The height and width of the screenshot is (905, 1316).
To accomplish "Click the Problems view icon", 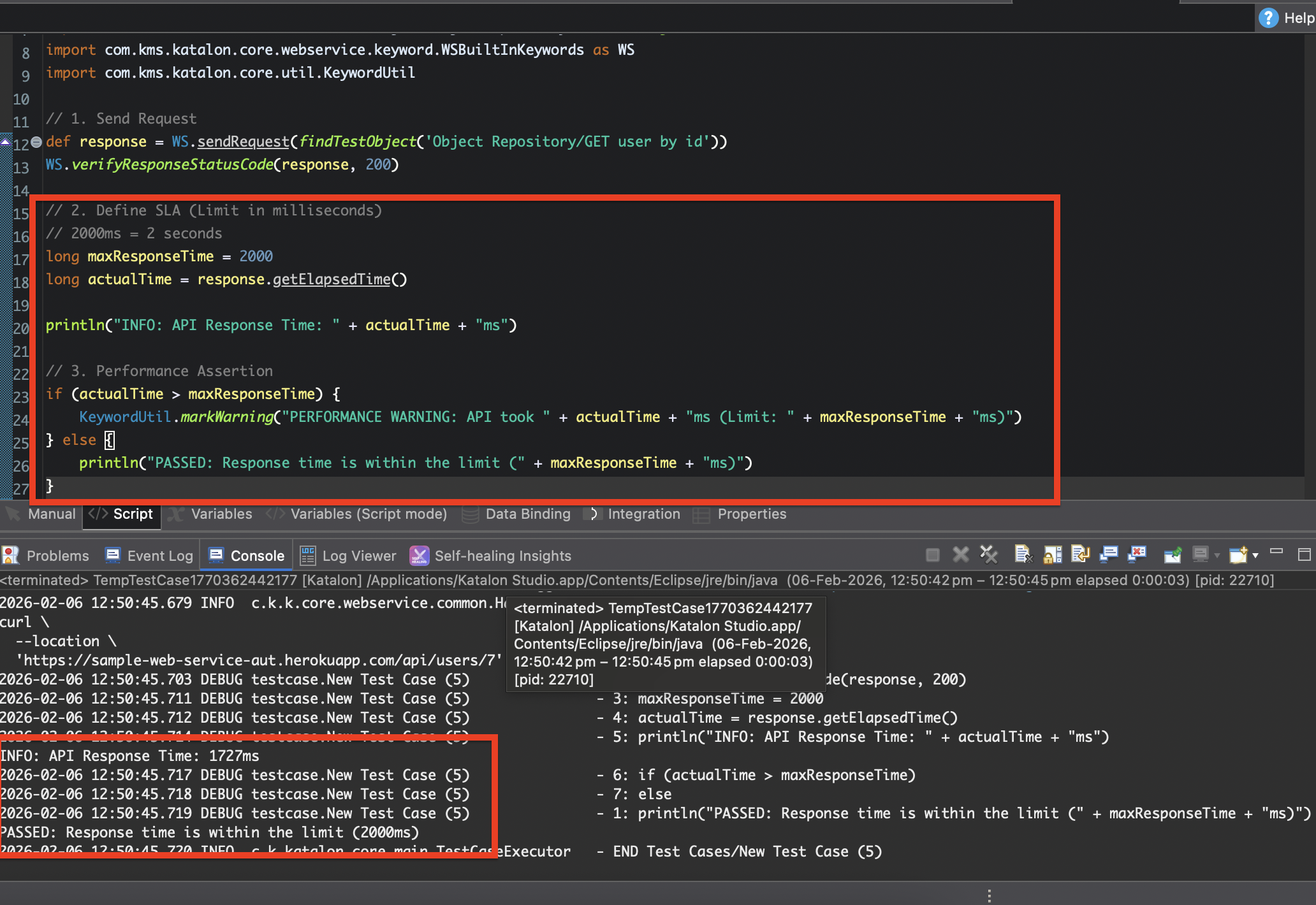I will click(x=10, y=555).
